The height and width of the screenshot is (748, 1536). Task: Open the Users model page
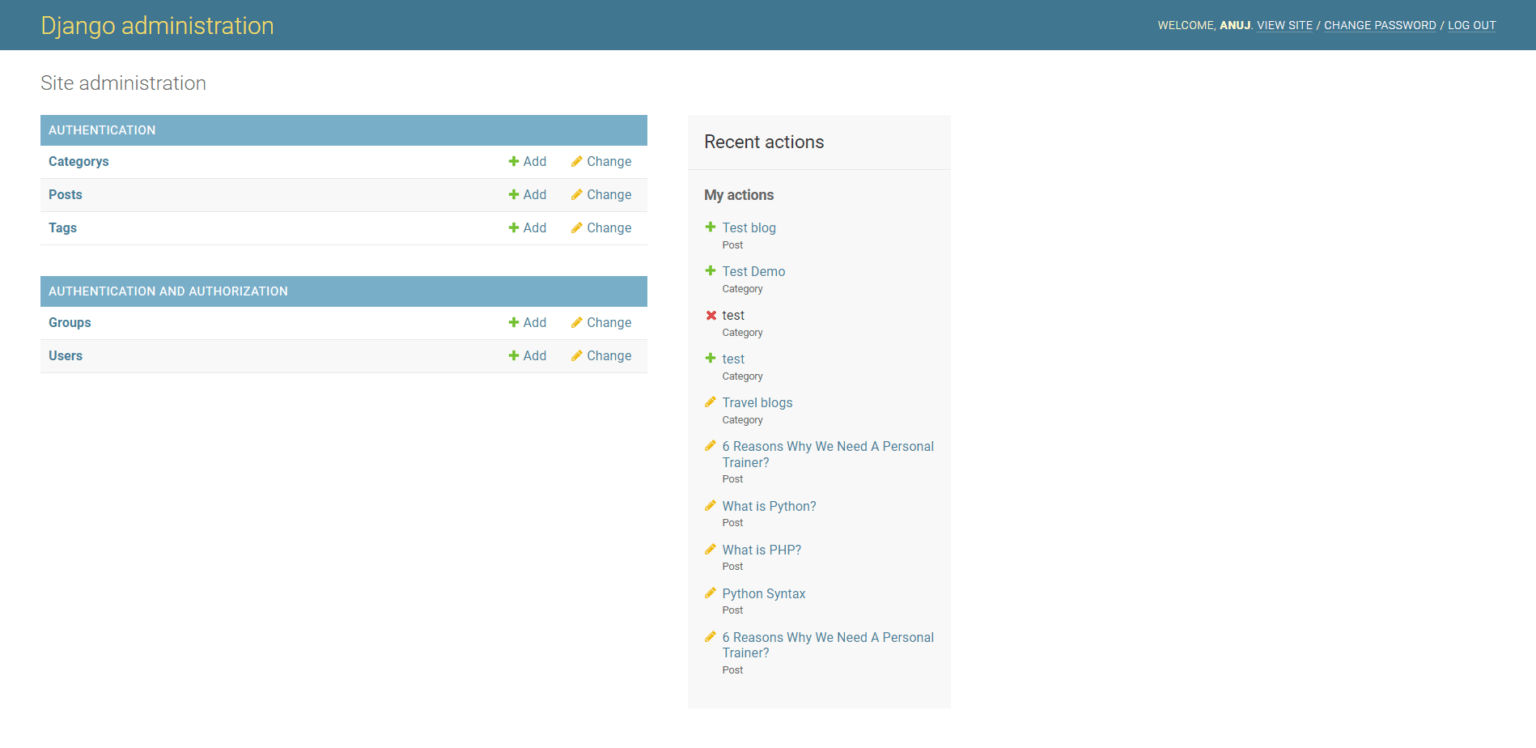coord(65,355)
